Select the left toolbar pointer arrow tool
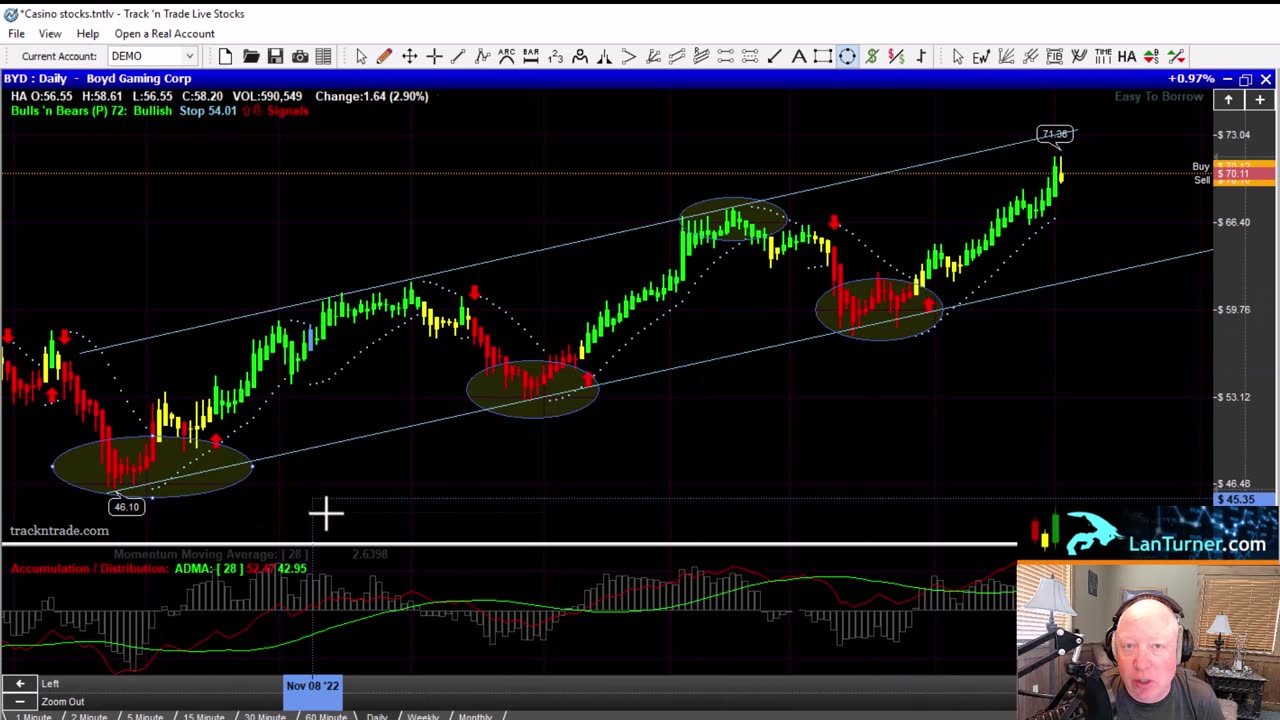 pos(361,57)
